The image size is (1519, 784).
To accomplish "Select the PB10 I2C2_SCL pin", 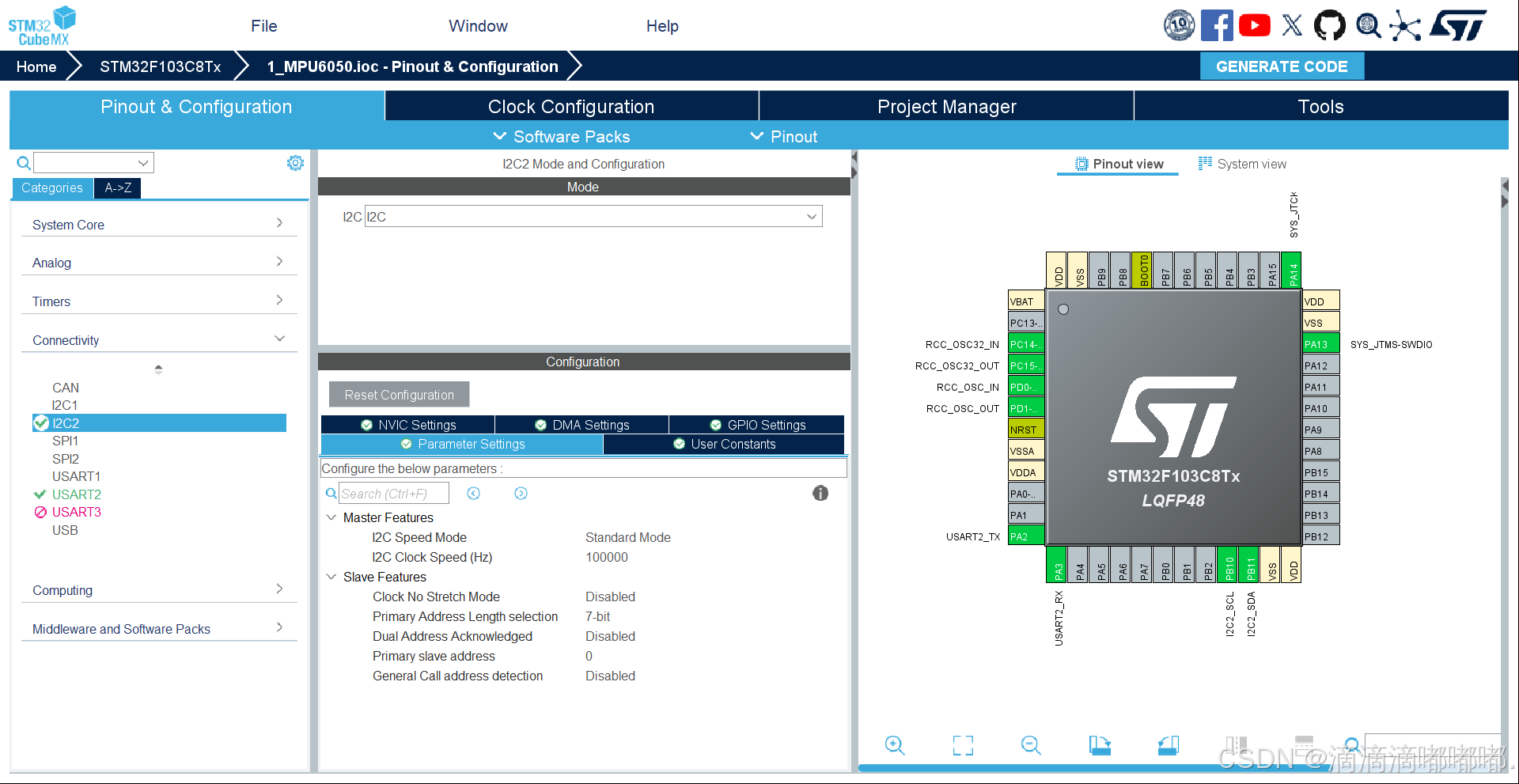I will point(1229,565).
